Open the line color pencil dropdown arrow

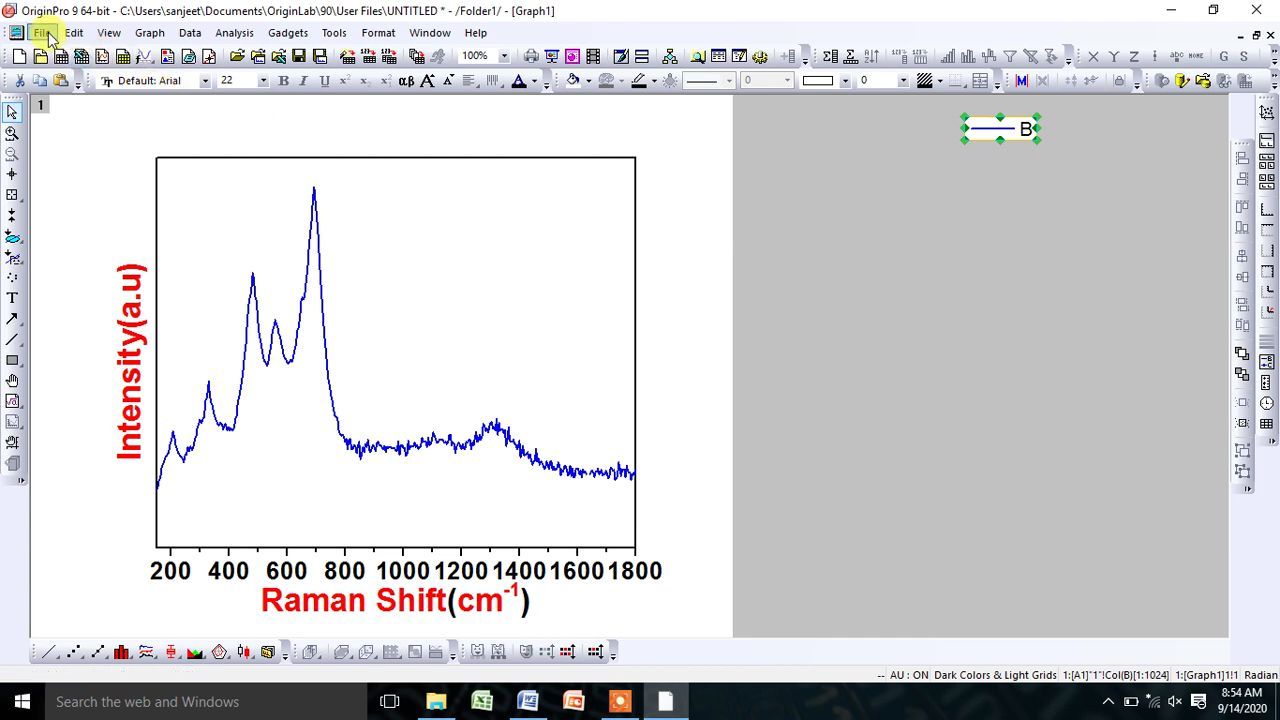point(654,81)
